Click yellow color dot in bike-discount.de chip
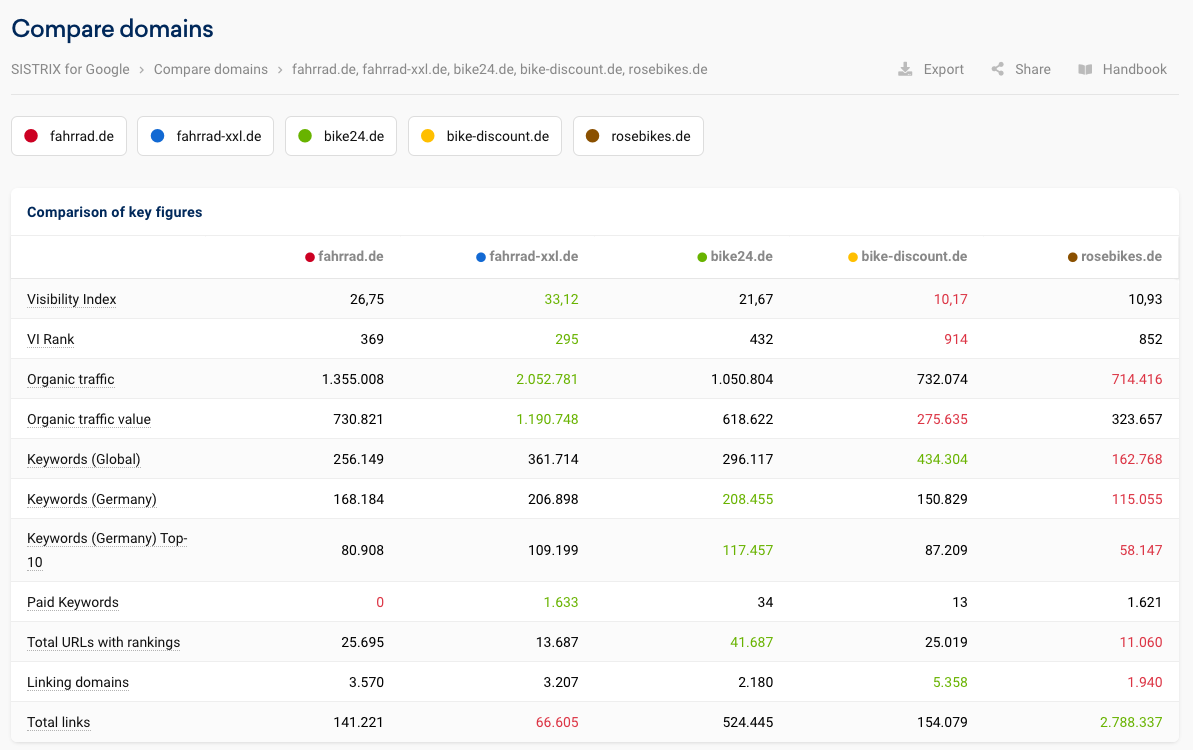 pos(428,136)
